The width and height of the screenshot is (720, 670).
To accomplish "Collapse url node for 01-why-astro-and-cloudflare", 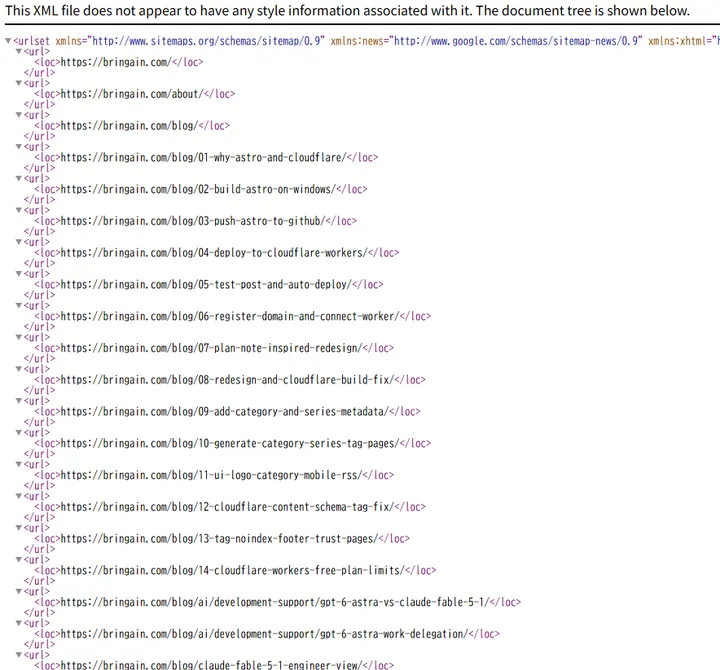I will (x=19, y=146).
